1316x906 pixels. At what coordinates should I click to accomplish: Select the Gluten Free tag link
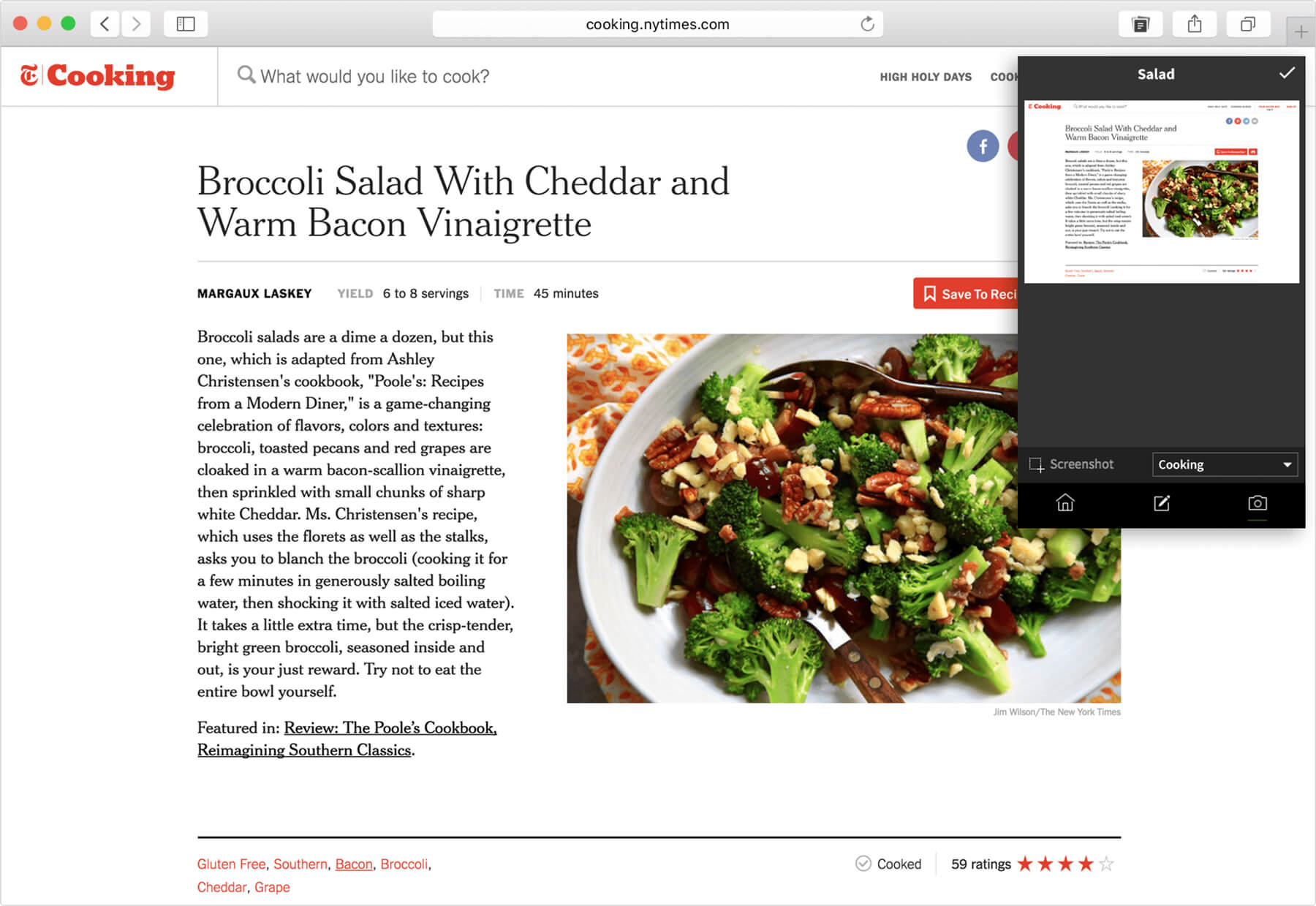click(231, 864)
